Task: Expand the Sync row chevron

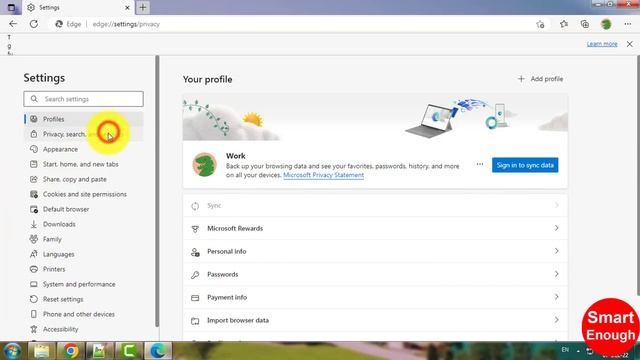Action: (x=556, y=205)
